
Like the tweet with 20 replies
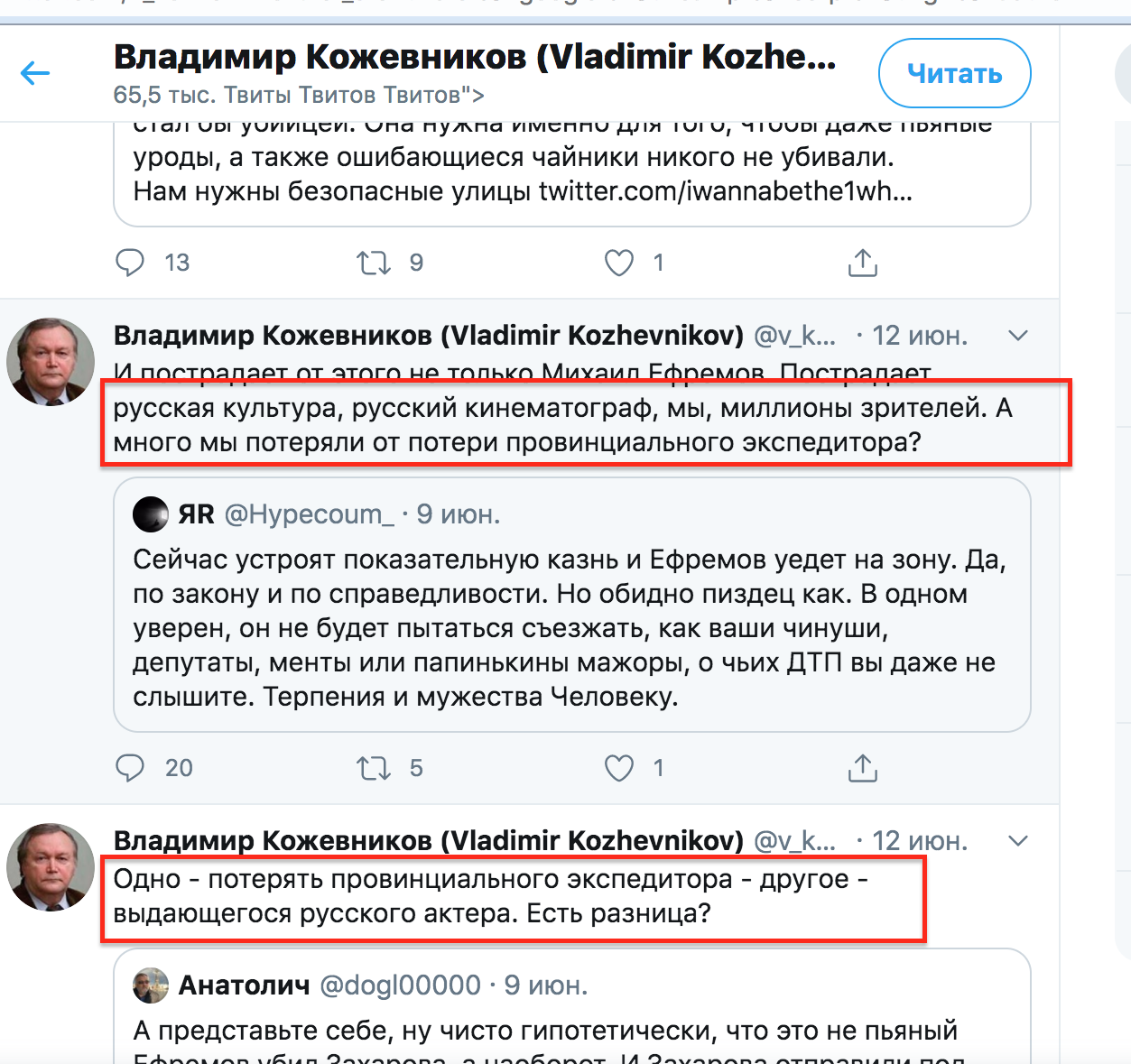point(618,768)
